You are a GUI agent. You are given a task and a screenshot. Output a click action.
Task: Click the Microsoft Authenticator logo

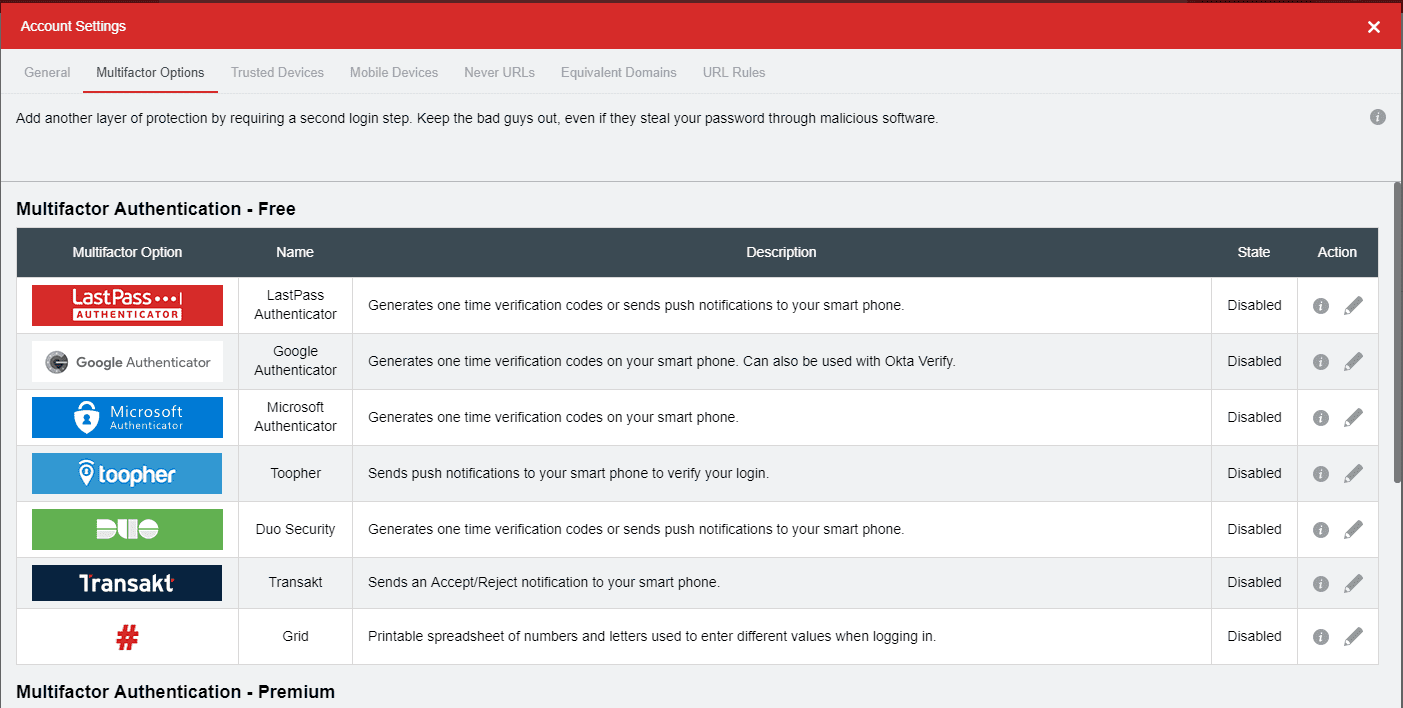tap(127, 418)
